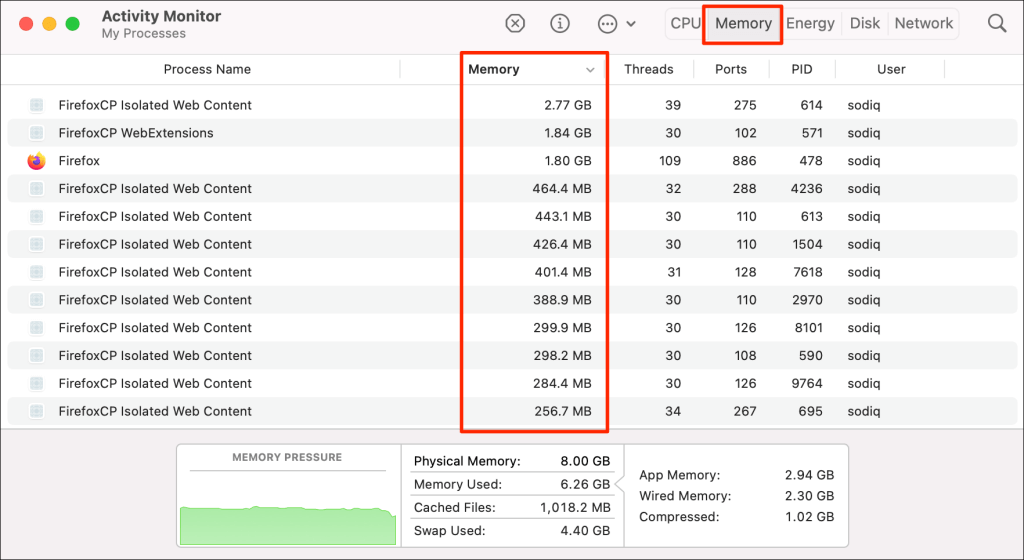
Task: Toggle sort arrow in Memory column header
Action: [590, 70]
